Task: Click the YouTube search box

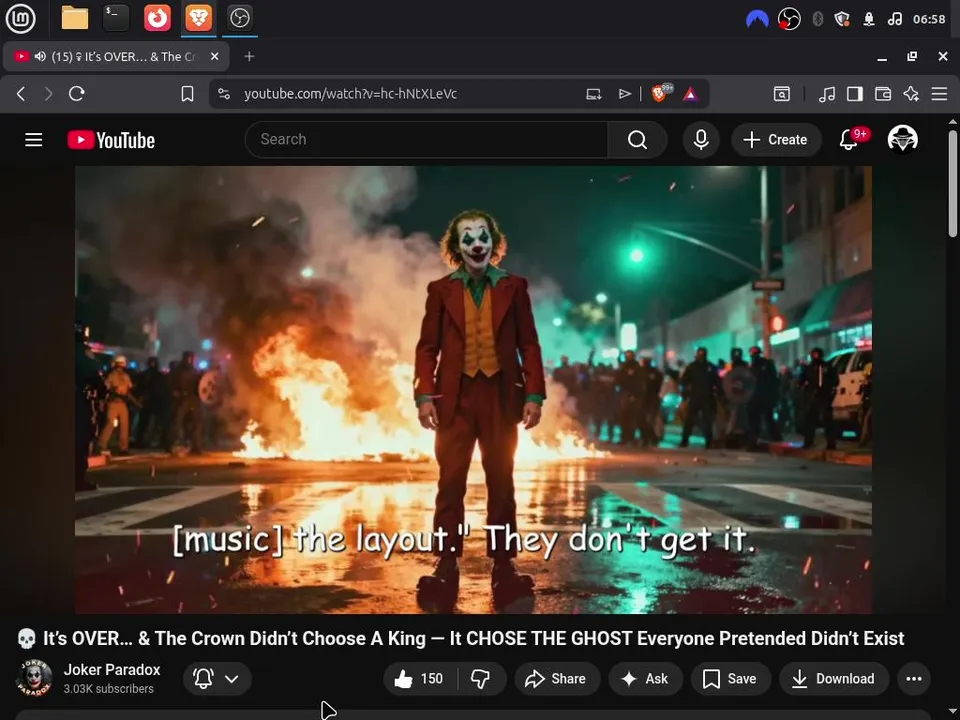Action: (427, 140)
